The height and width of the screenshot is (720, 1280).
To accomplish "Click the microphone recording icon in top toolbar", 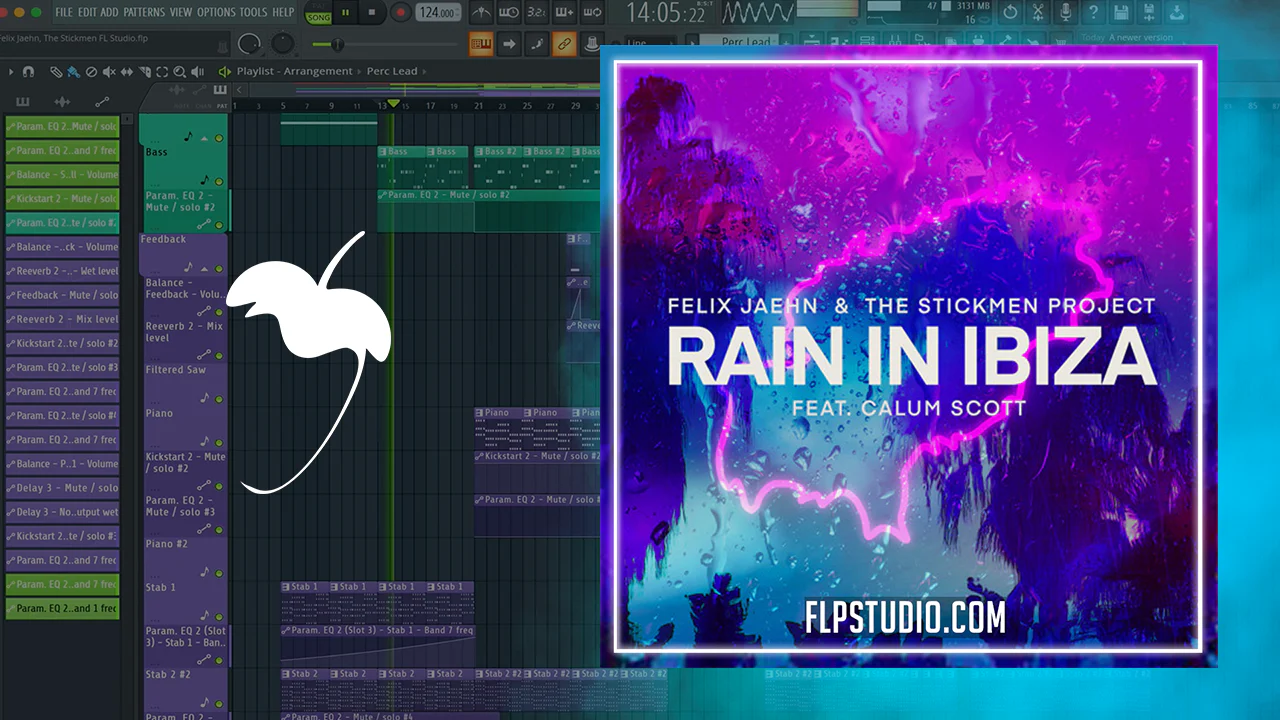I will coord(1066,13).
